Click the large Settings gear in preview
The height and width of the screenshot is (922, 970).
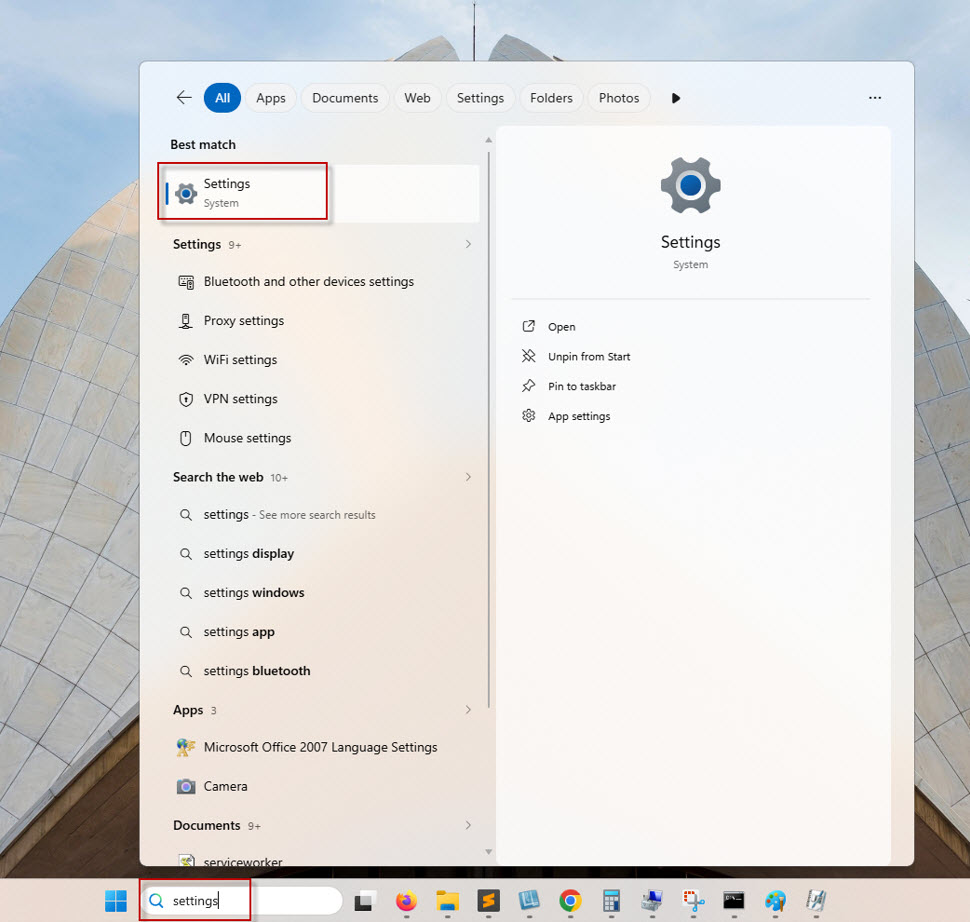[690, 185]
